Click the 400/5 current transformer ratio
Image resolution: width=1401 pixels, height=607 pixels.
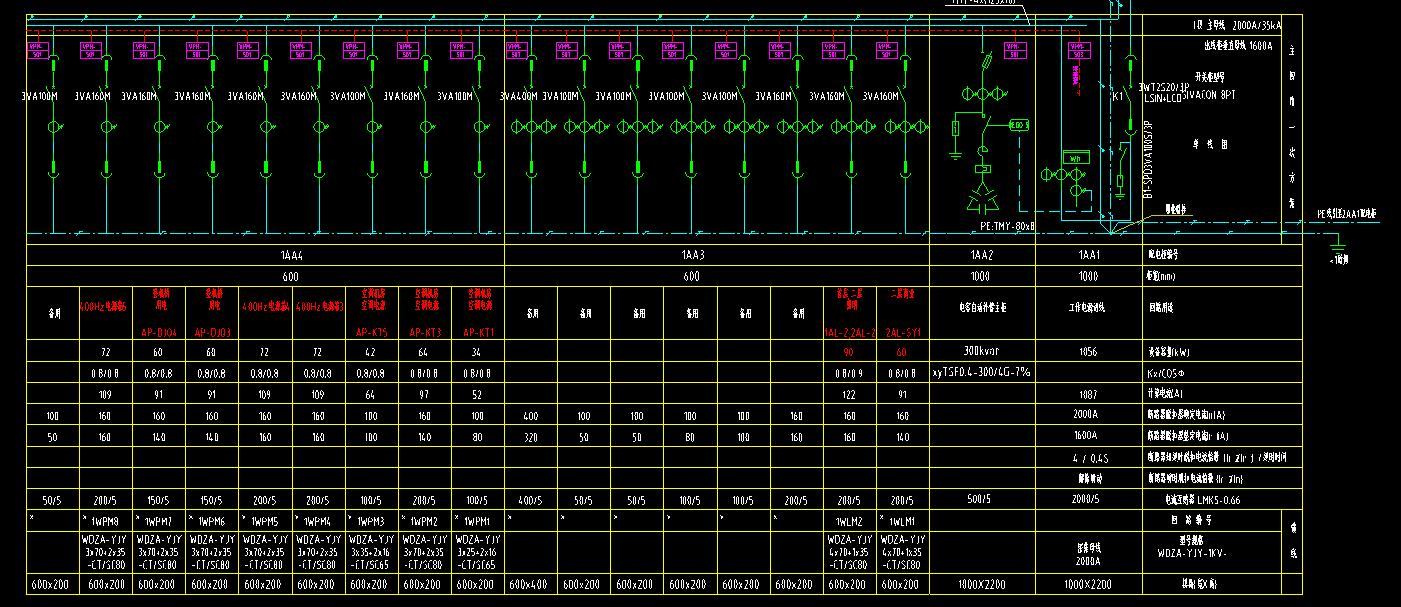tap(531, 499)
